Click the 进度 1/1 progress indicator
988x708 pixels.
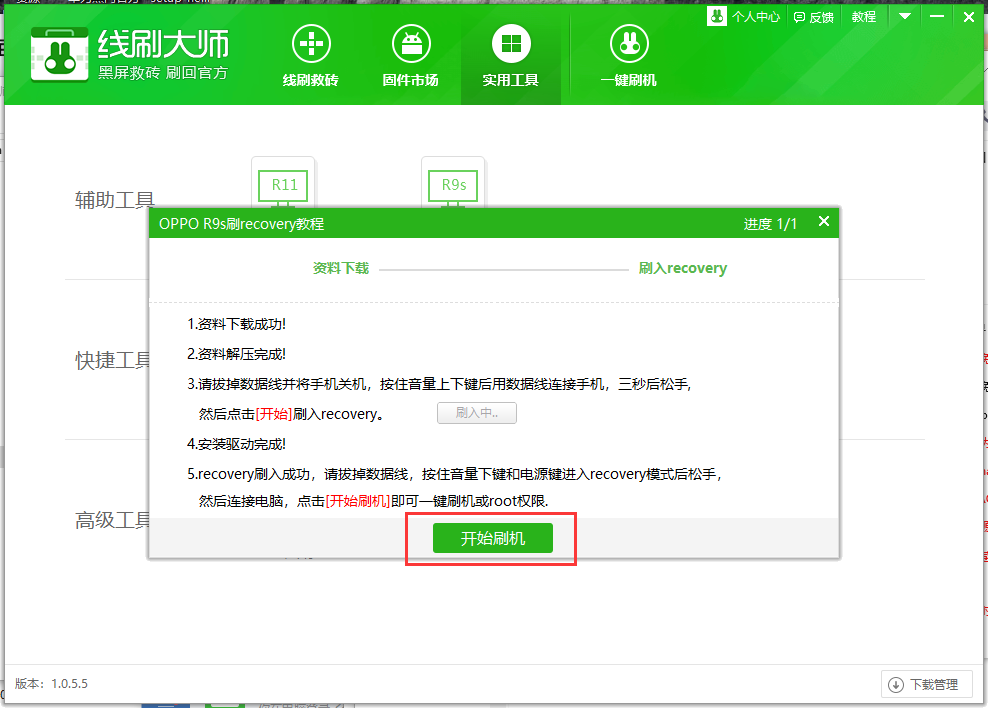pyautogui.click(x=770, y=224)
